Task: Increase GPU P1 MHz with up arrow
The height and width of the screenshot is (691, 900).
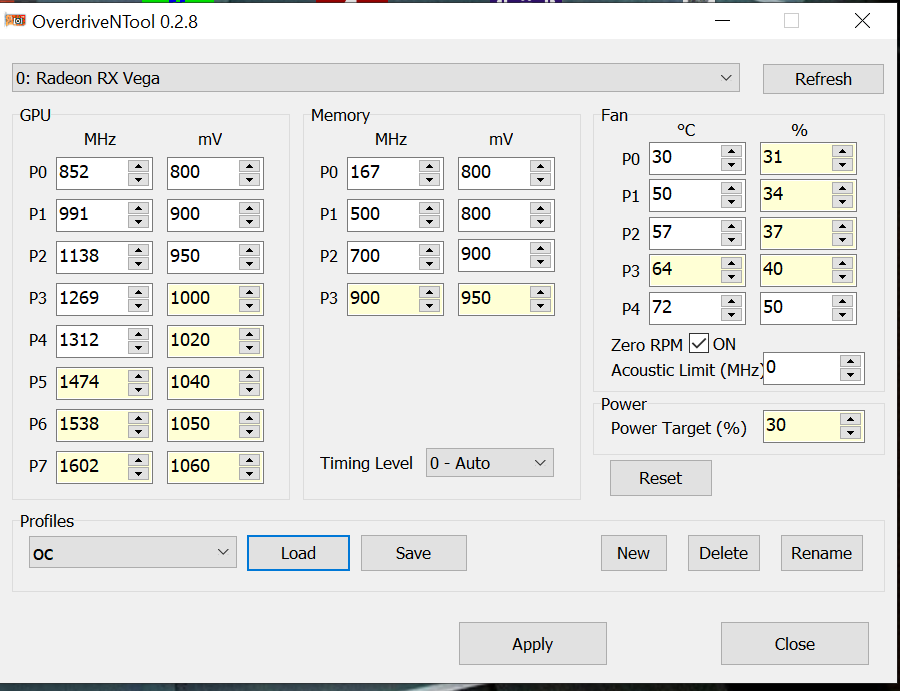Action: click(x=138, y=208)
